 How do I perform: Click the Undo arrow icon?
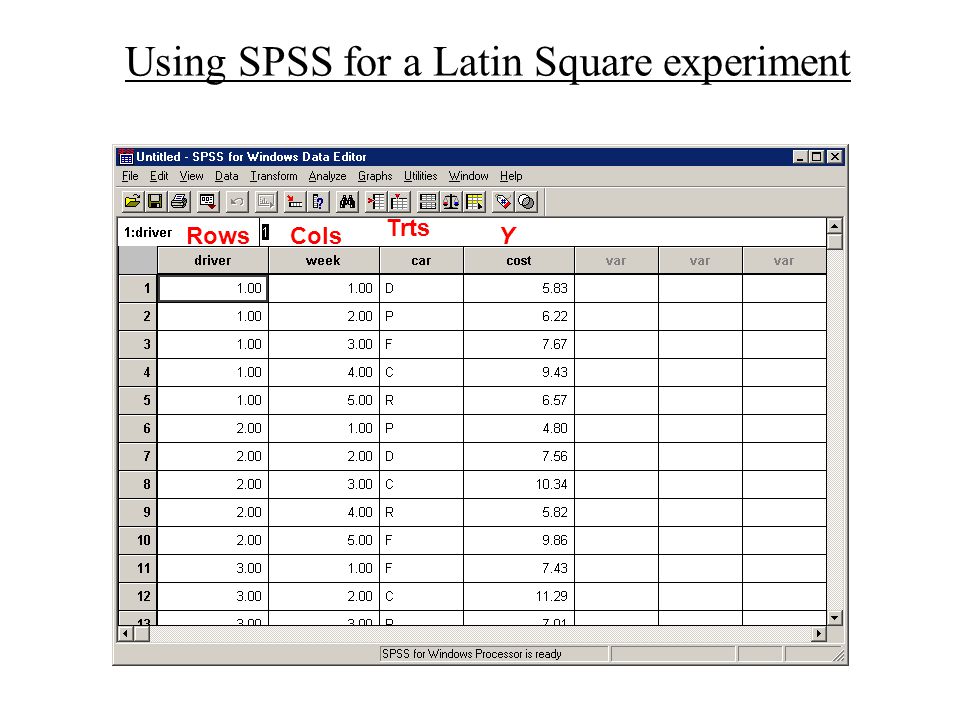point(237,201)
